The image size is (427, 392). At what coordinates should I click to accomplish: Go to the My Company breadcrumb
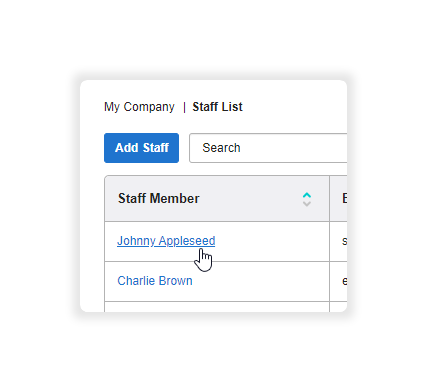[139, 107]
